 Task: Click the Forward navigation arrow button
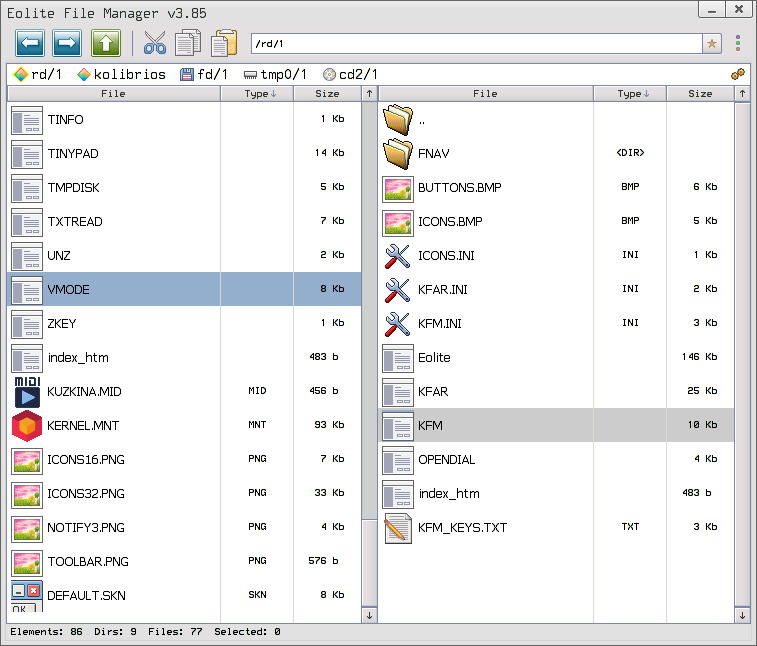[67, 43]
